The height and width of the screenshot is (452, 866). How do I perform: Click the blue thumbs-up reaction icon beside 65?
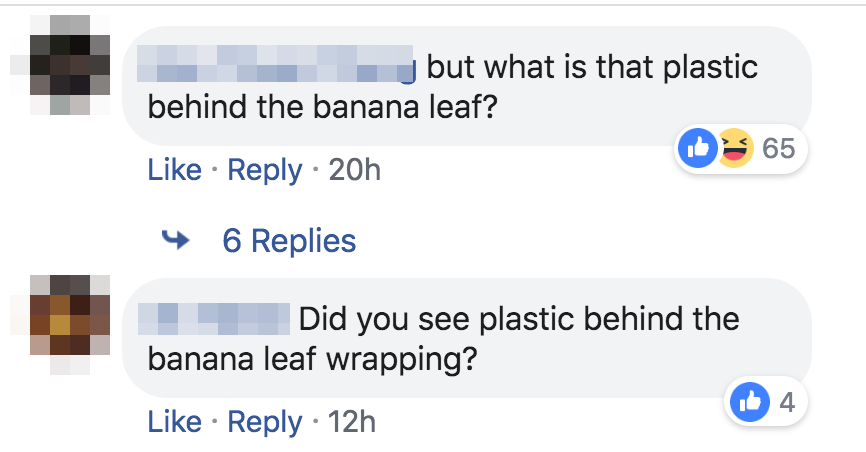pyautogui.click(x=697, y=149)
